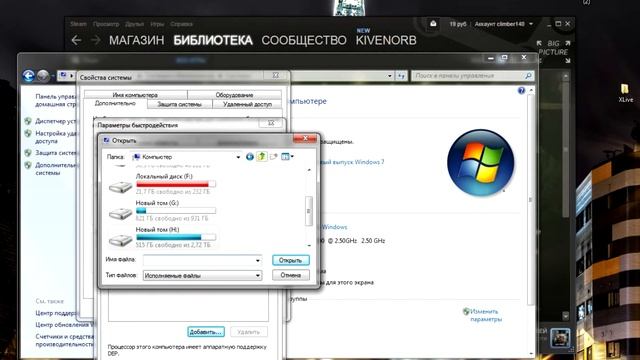Open the view menu in Open dialog

pyautogui.click(x=287, y=157)
